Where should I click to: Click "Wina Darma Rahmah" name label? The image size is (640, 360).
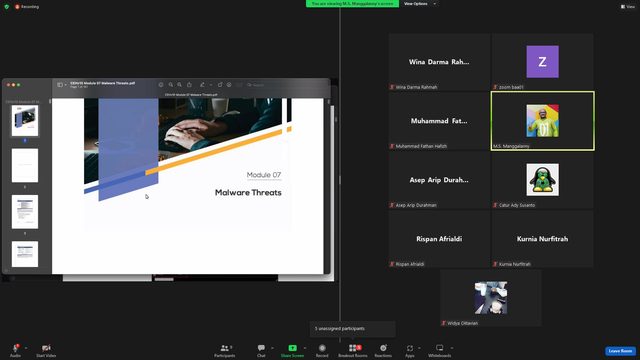416,87
